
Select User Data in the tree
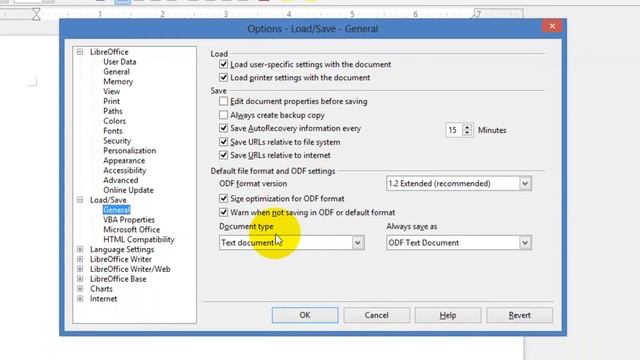pyautogui.click(x=120, y=62)
